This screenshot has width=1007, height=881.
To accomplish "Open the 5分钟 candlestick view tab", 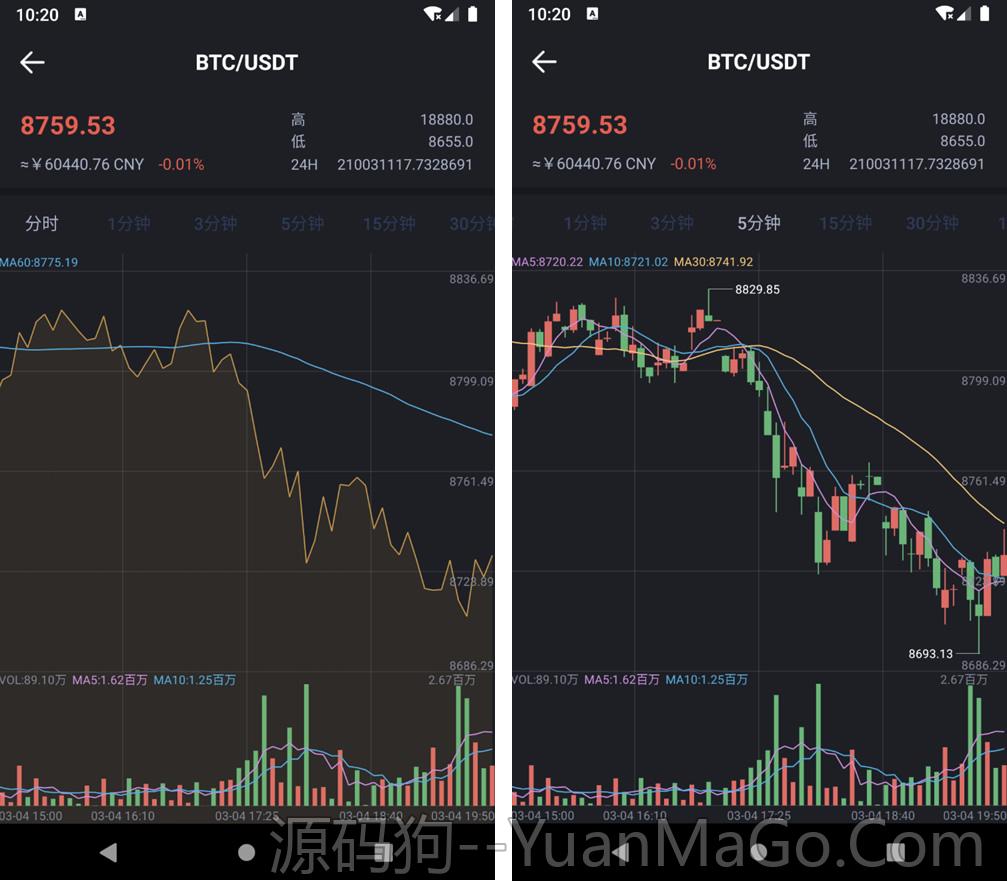I will tap(759, 224).
